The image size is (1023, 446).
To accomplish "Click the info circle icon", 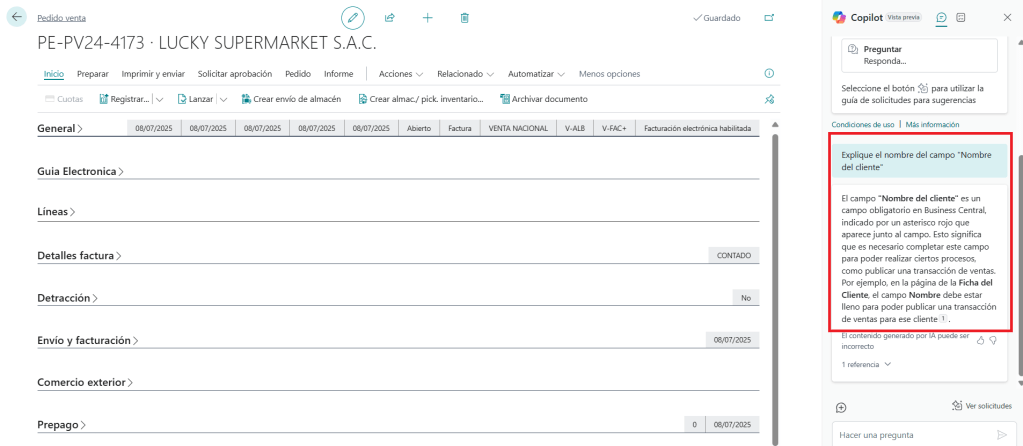I will tap(769, 74).
